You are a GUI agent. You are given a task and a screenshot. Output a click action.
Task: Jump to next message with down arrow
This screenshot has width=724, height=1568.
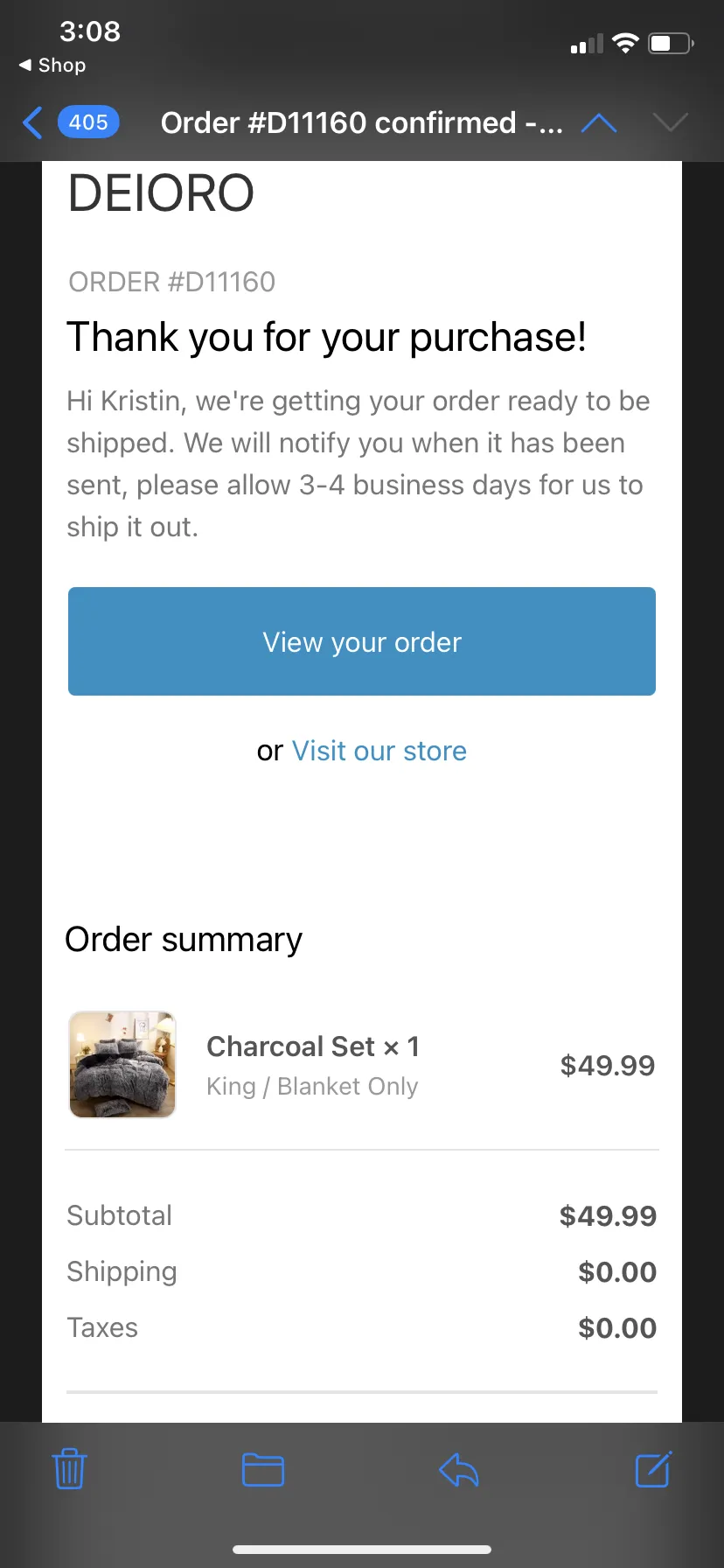(x=671, y=122)
